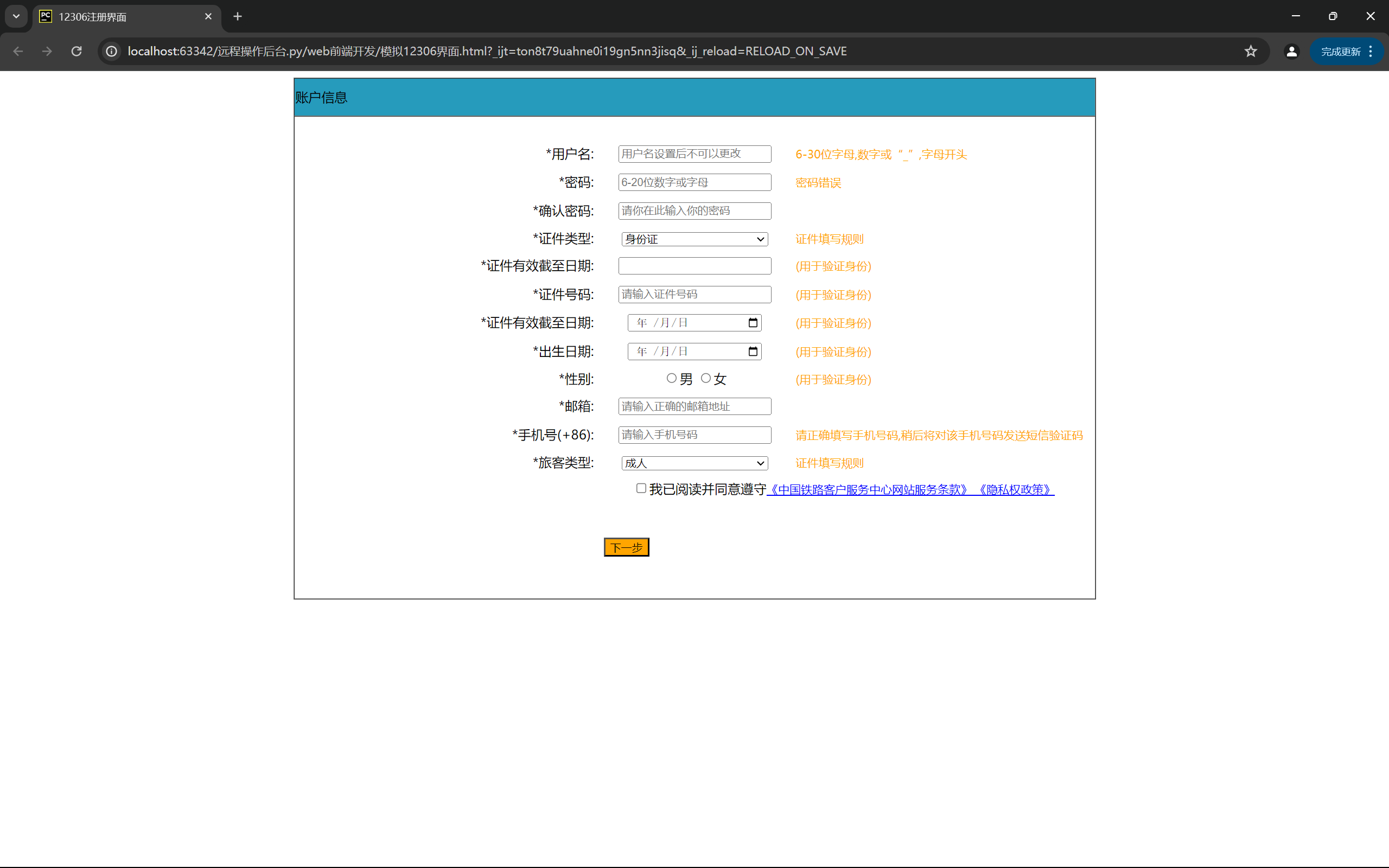This screenshot has height=868, width=1389.
Task: Open calendar icon for 出生日期
Action: point(753,352)
